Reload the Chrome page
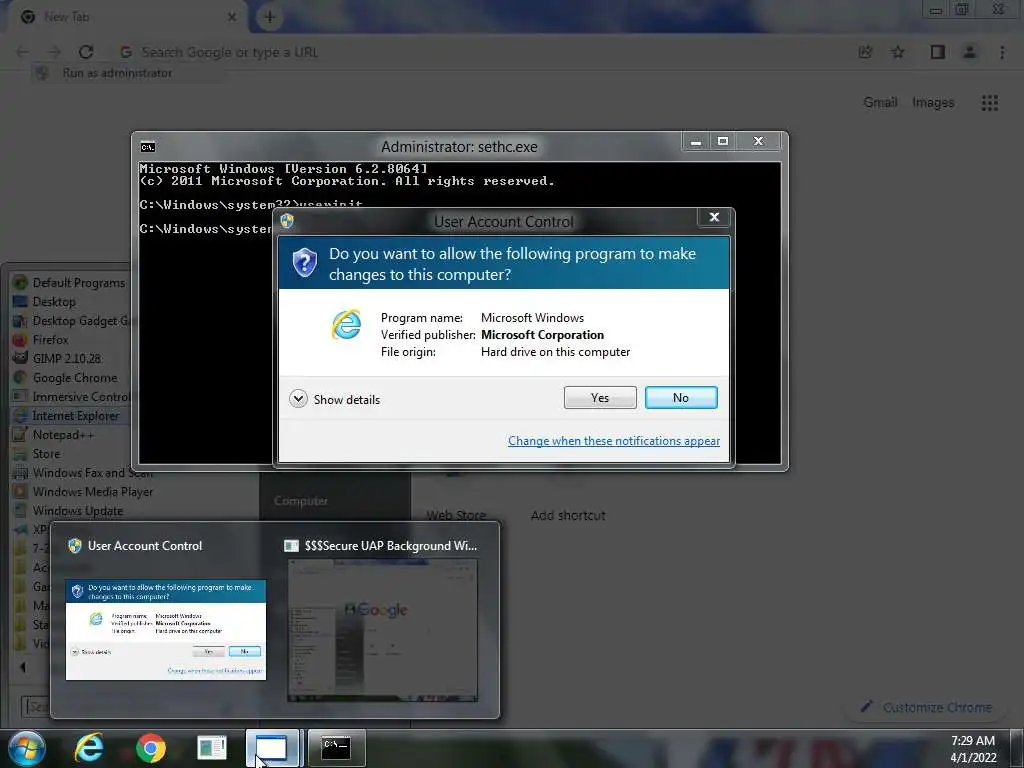The height and width of the screenshot is (768, 1024). click(86, 52)
